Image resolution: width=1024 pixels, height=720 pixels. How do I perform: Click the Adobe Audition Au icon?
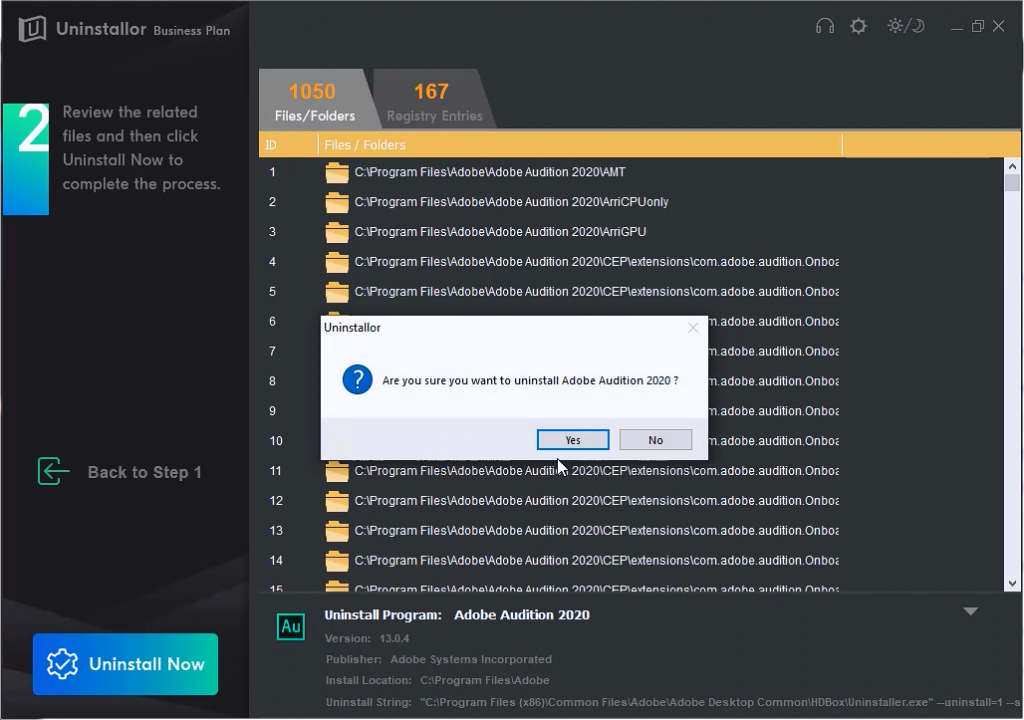(291, 627)
